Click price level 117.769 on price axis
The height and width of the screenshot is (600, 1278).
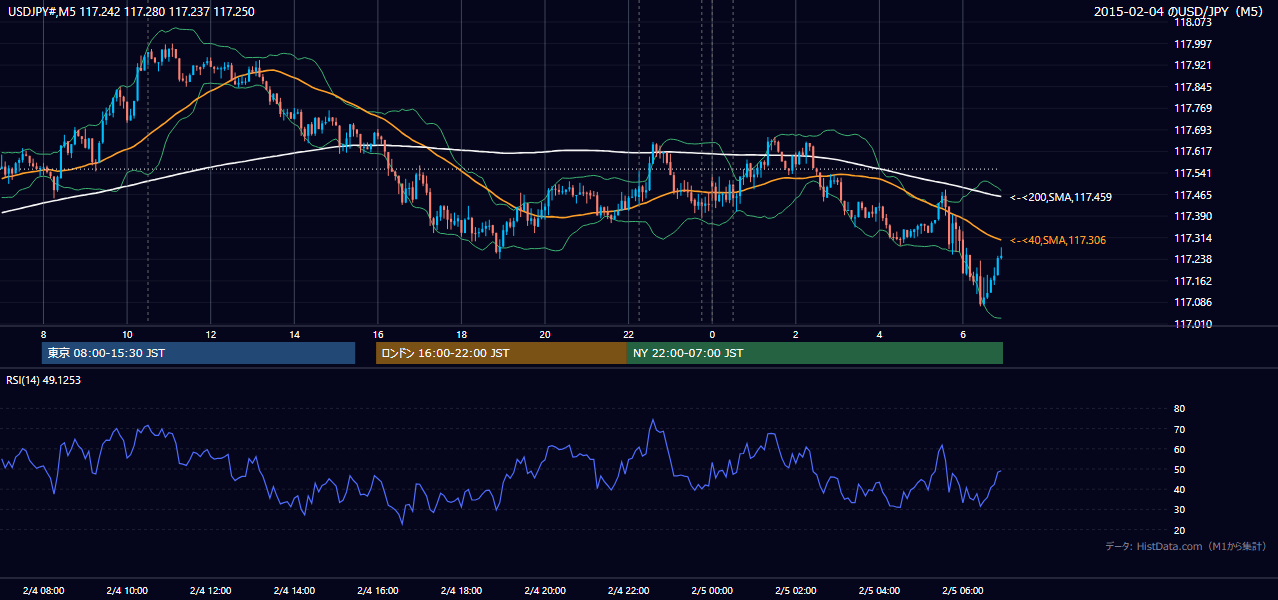(1194, 108)
